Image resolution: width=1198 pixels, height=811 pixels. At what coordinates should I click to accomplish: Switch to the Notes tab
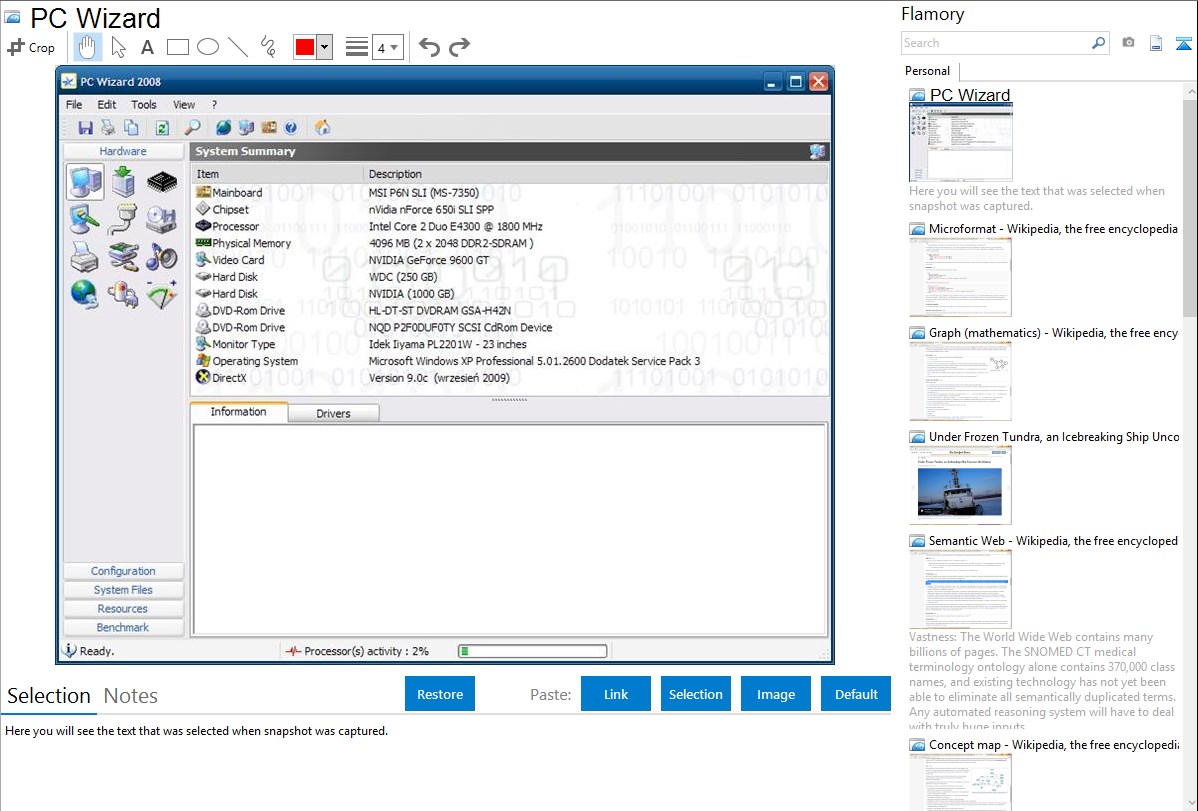(x=131, y=696)
